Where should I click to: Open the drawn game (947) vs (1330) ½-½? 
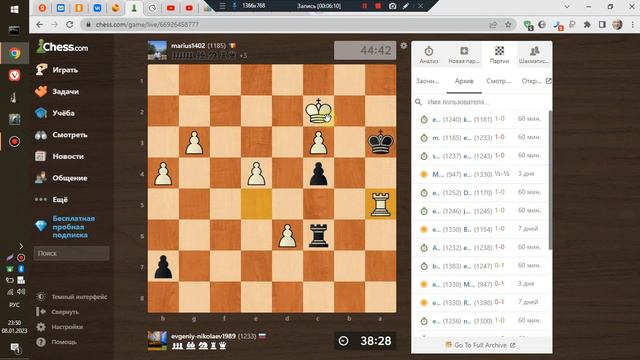coord(480,174)
